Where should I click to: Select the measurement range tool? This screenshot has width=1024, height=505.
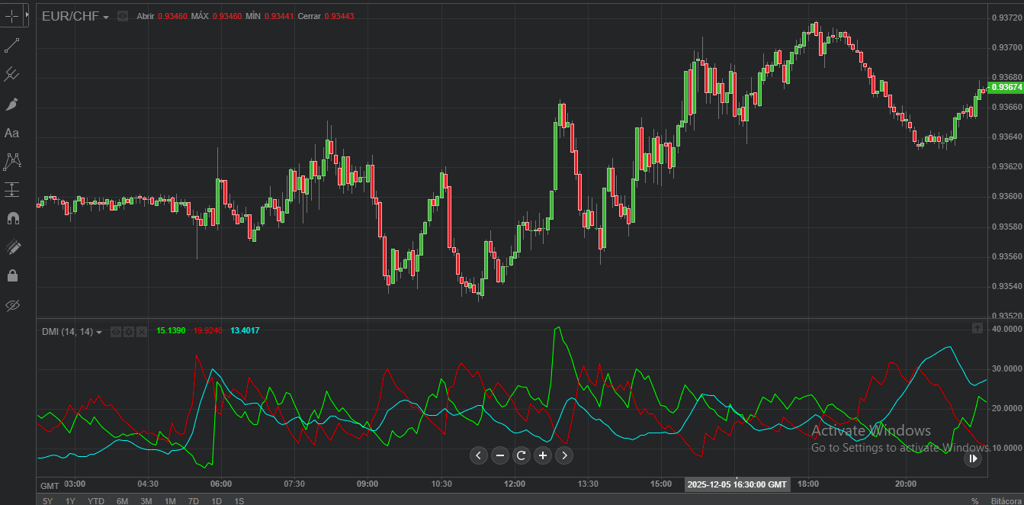pos(12,189)
